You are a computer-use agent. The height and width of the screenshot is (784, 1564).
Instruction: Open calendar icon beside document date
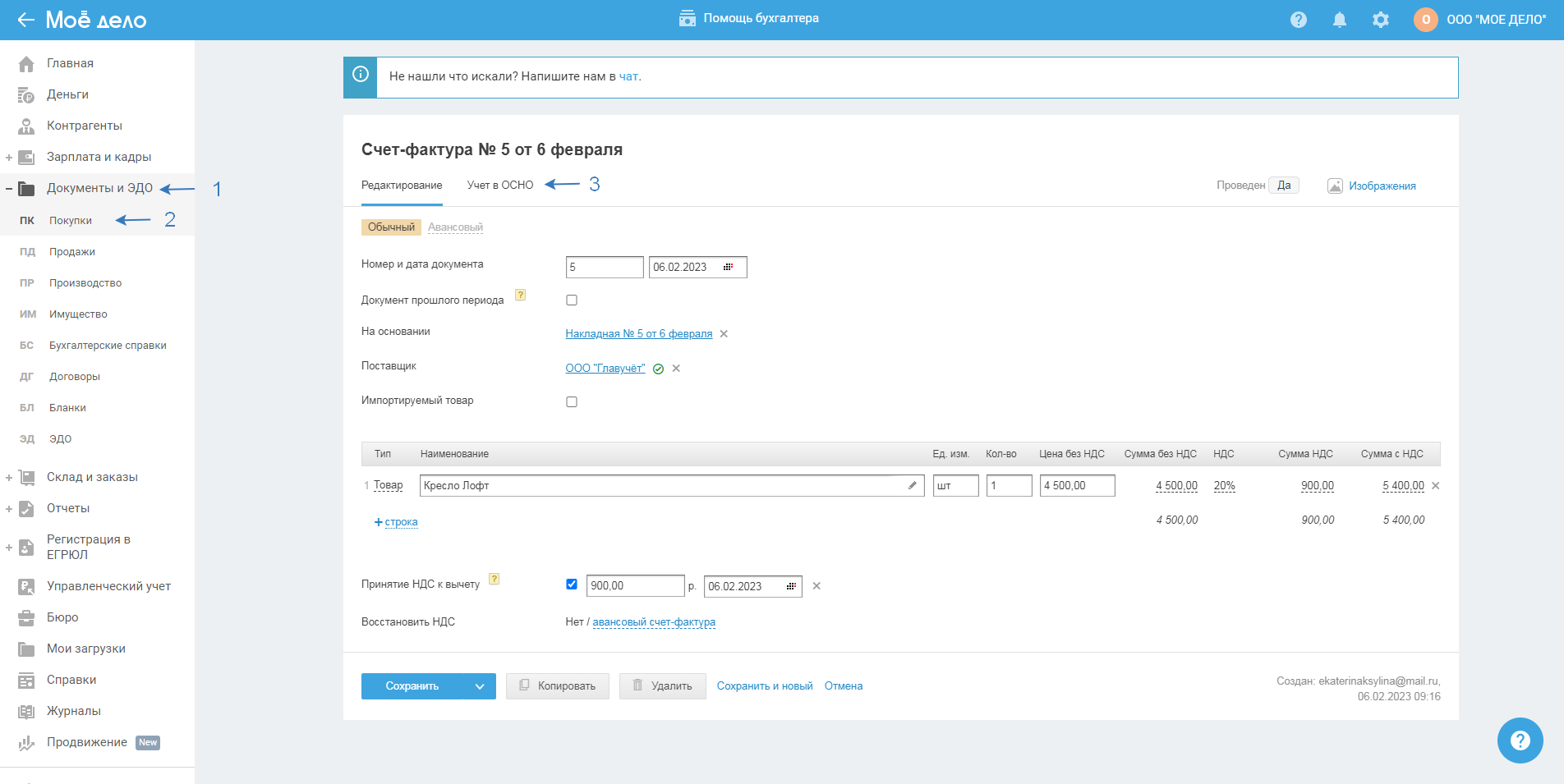[728, 268]
